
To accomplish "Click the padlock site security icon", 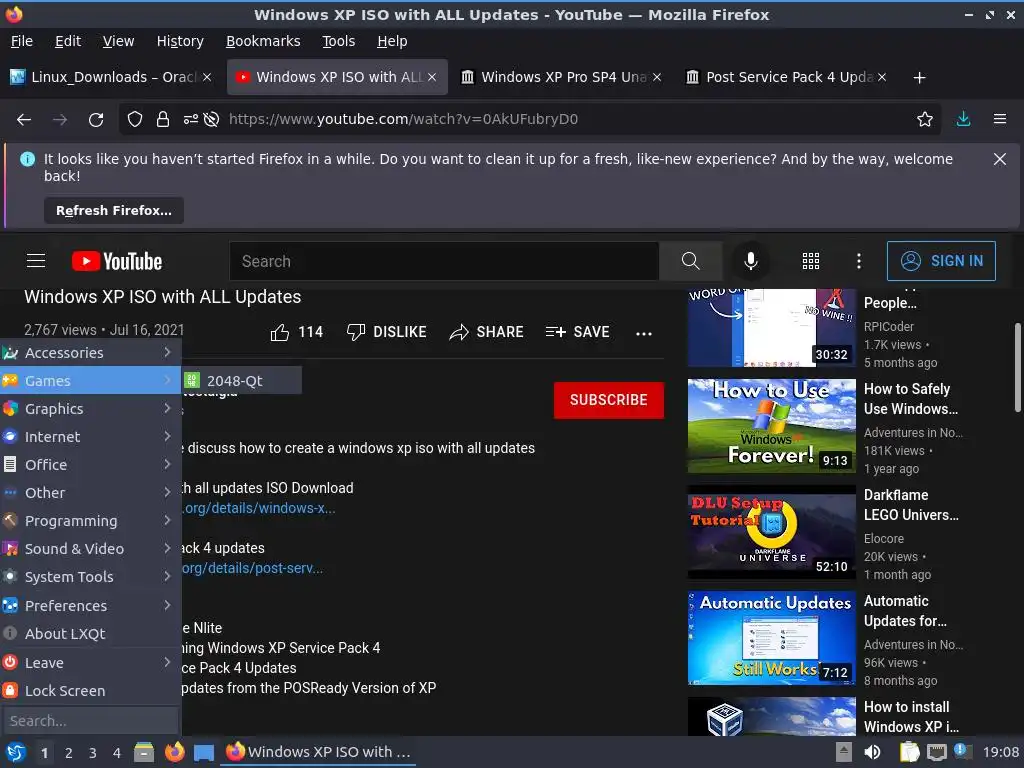I will pyautogui.click(x=163, y=120).
